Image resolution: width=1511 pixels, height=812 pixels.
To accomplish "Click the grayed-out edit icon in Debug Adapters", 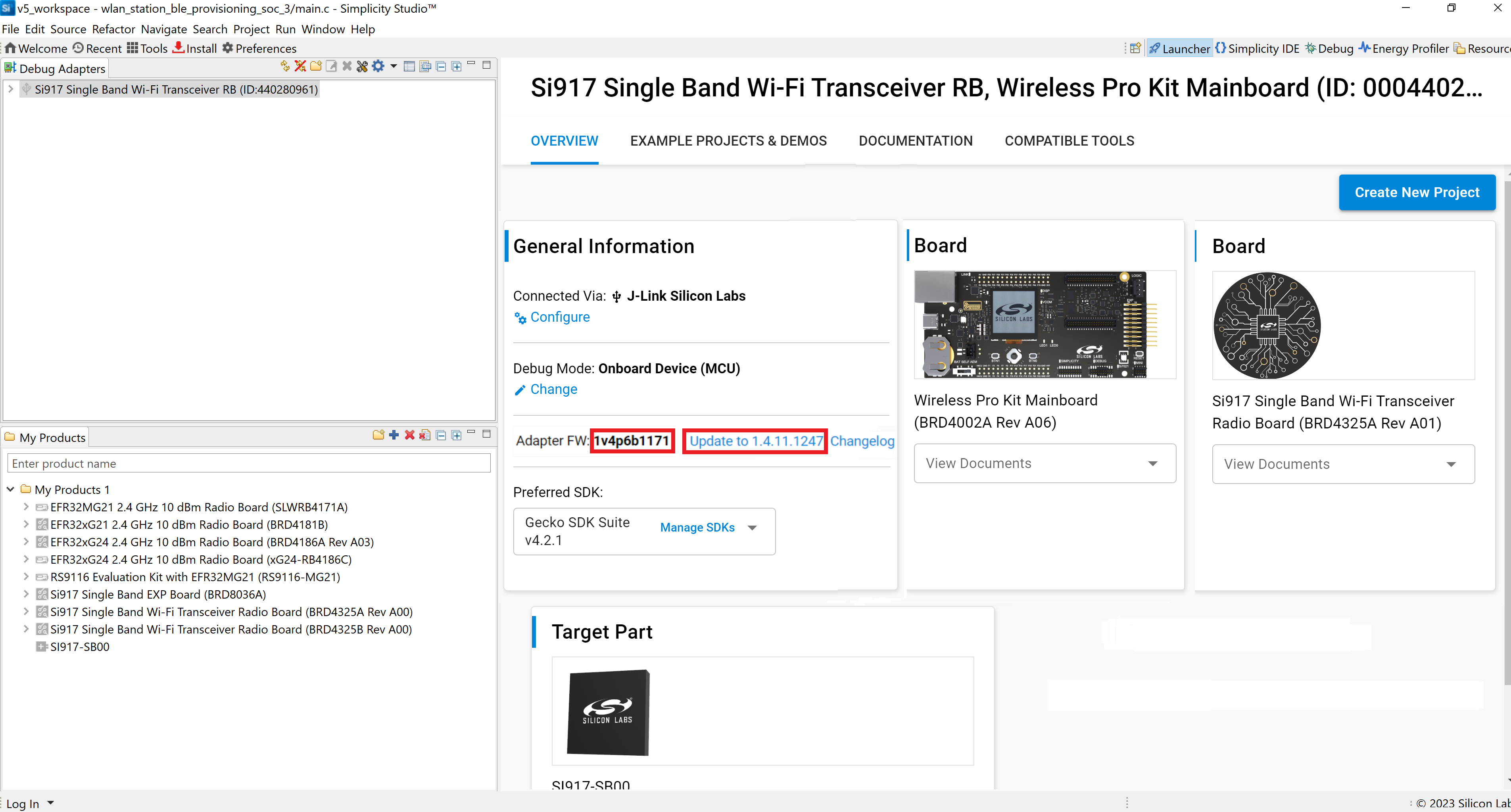I will pyautogui.click(x=331, y=66).
